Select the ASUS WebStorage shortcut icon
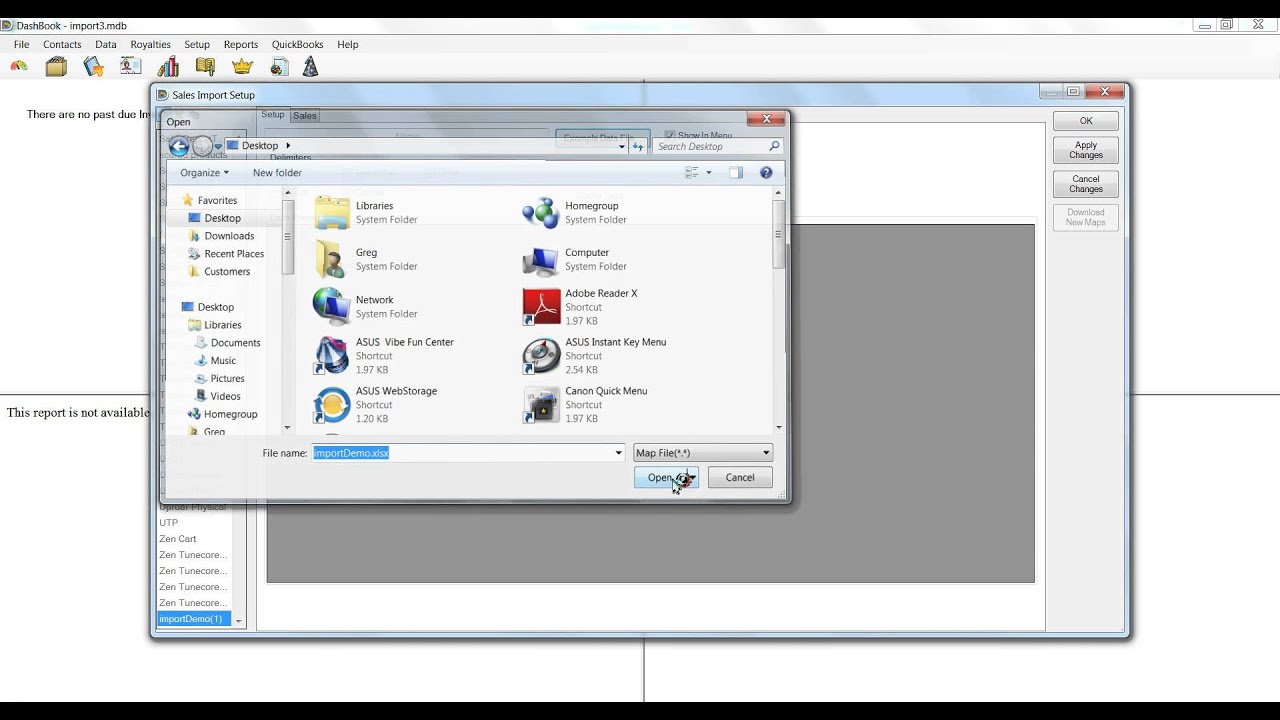This screenshot has height=720, width=1280. [332, 405]
